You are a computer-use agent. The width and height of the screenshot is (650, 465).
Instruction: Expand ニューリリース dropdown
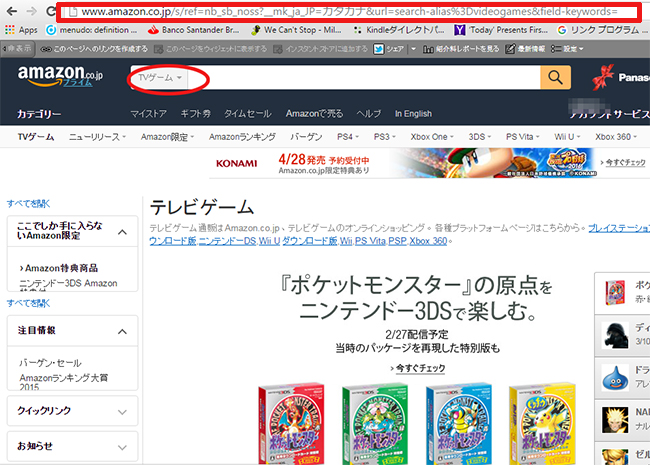tap(97, 137)
